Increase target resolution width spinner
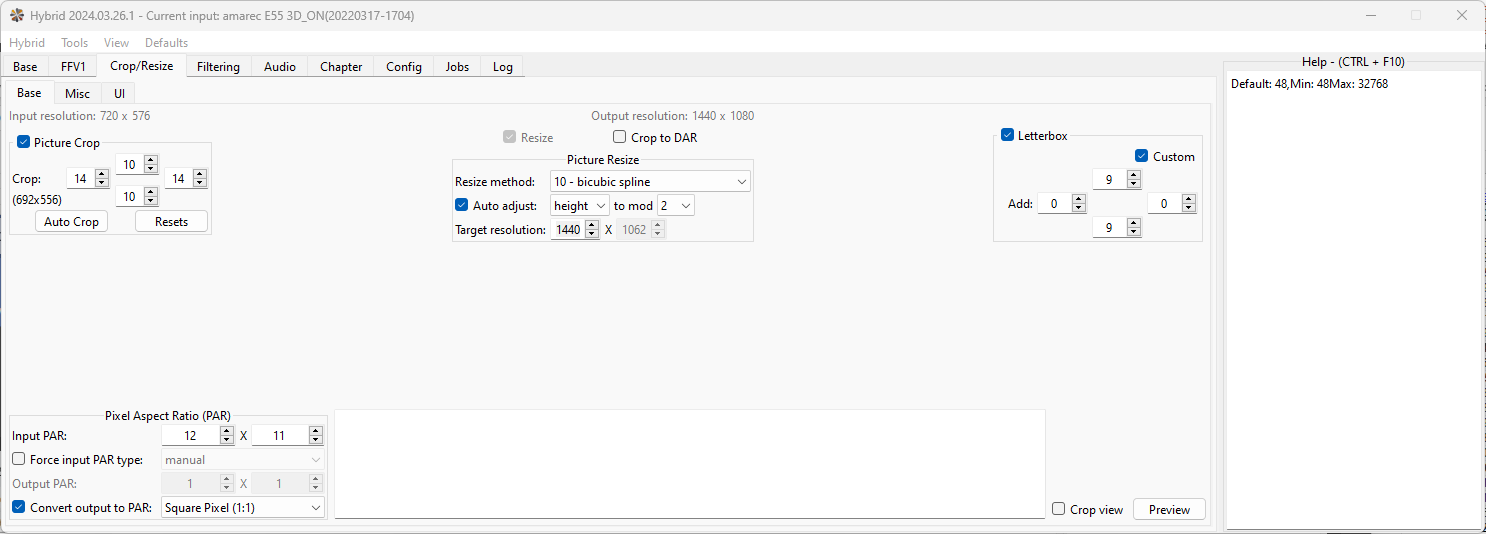 pos(591,225)
